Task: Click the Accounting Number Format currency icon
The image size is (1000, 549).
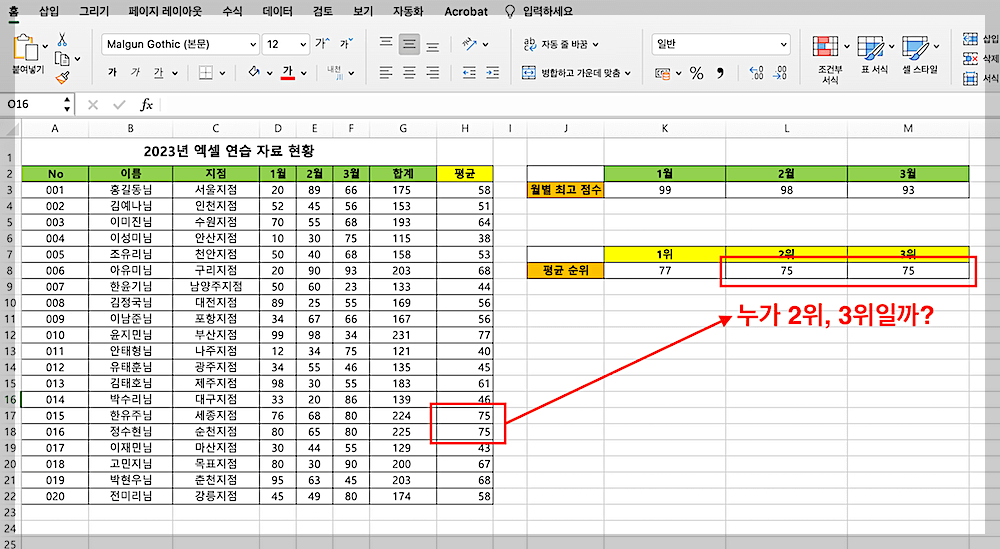Action: (x=663, y=73)
